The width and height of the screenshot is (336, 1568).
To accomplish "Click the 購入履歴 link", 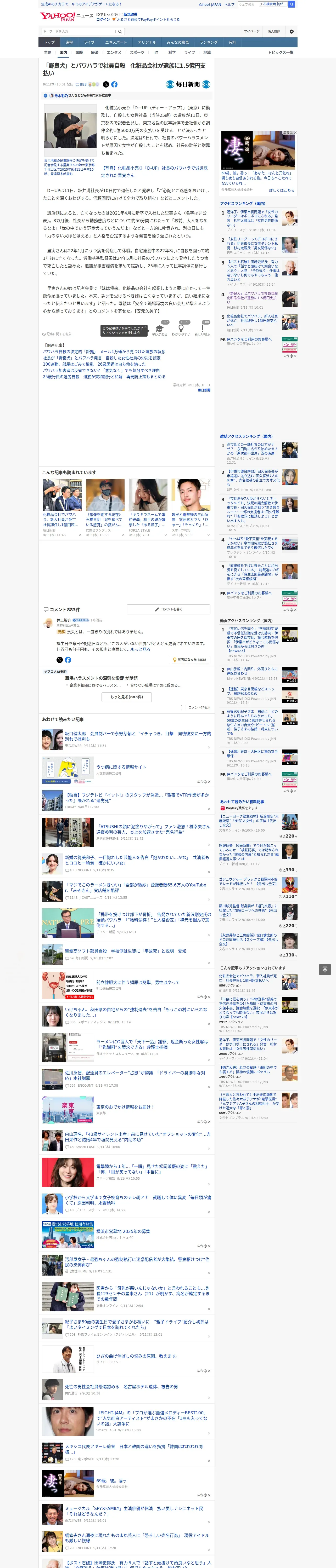I will coord(274,31).
